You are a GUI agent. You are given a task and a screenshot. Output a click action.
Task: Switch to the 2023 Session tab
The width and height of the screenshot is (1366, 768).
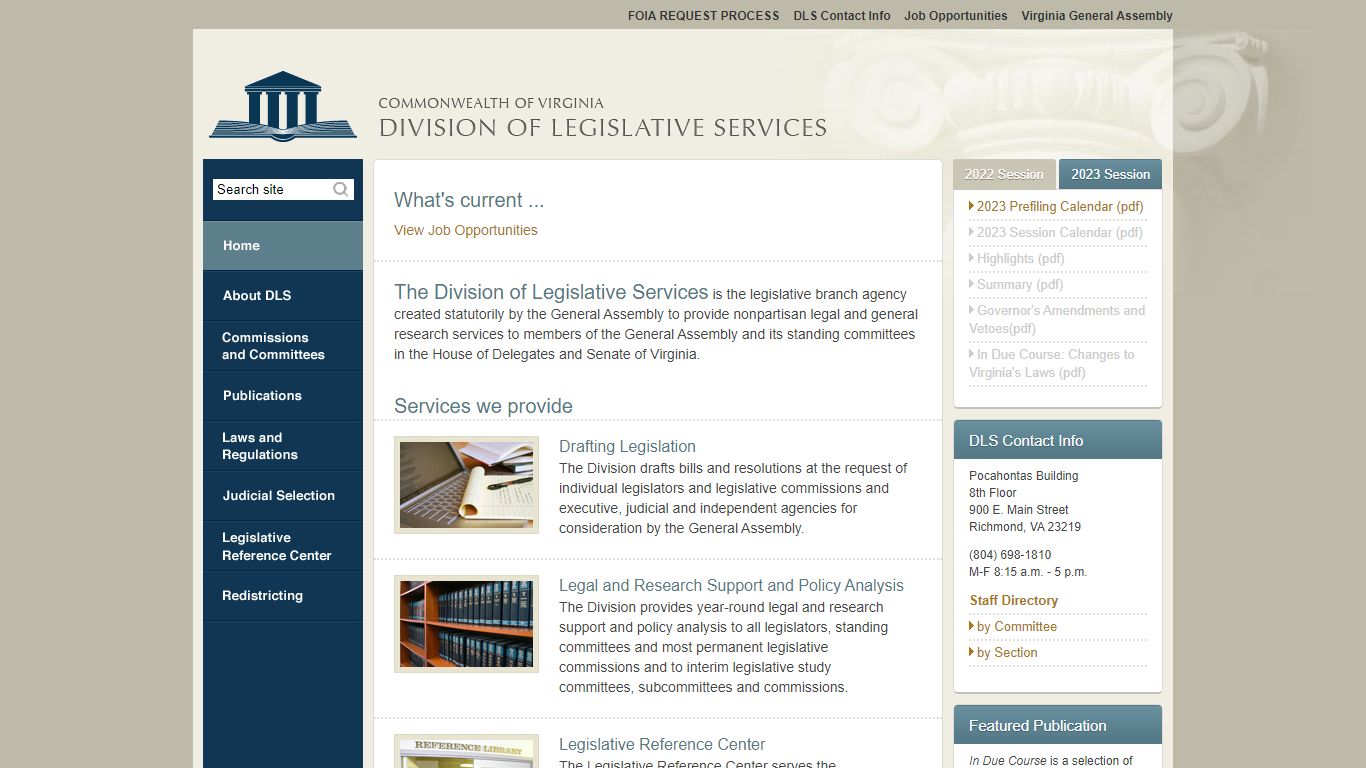pyautogui.click(x=1110, y=174)
